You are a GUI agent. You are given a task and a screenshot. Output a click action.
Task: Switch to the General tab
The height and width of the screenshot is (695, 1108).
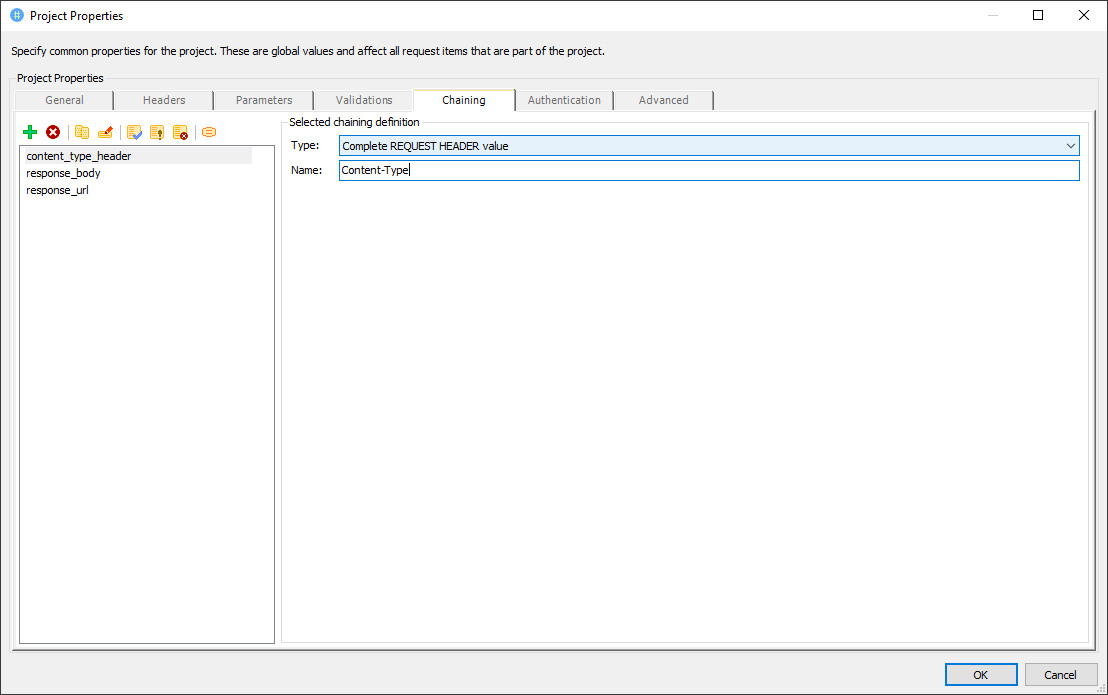64,100
